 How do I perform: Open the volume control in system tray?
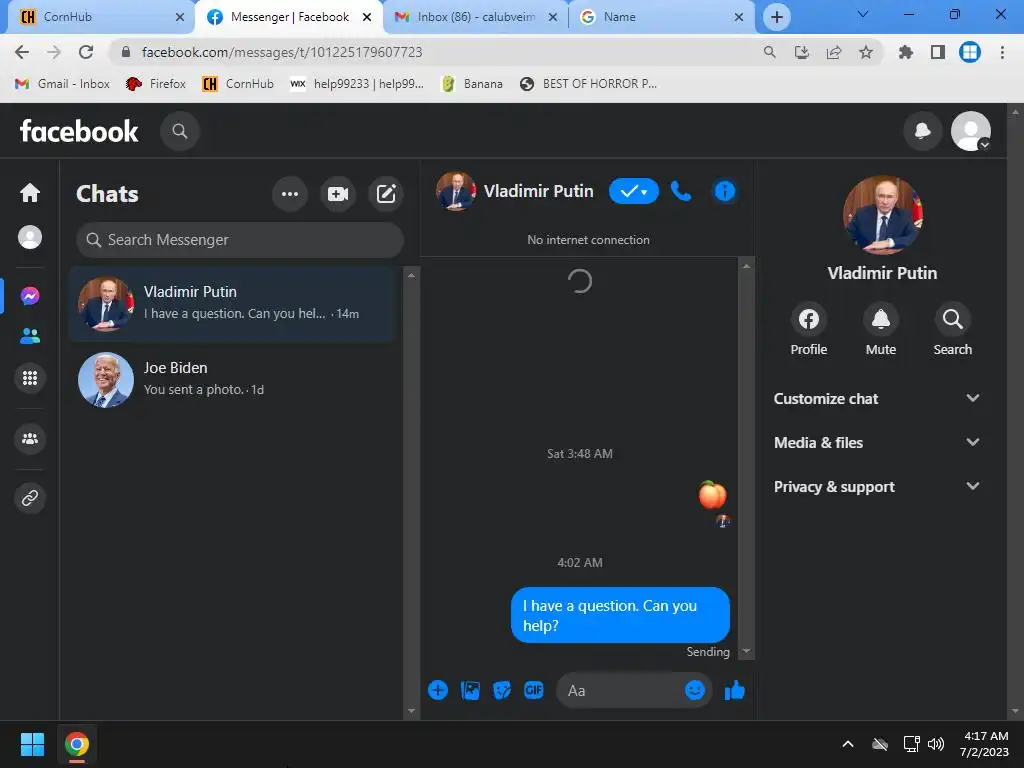[x=936, y=744]
